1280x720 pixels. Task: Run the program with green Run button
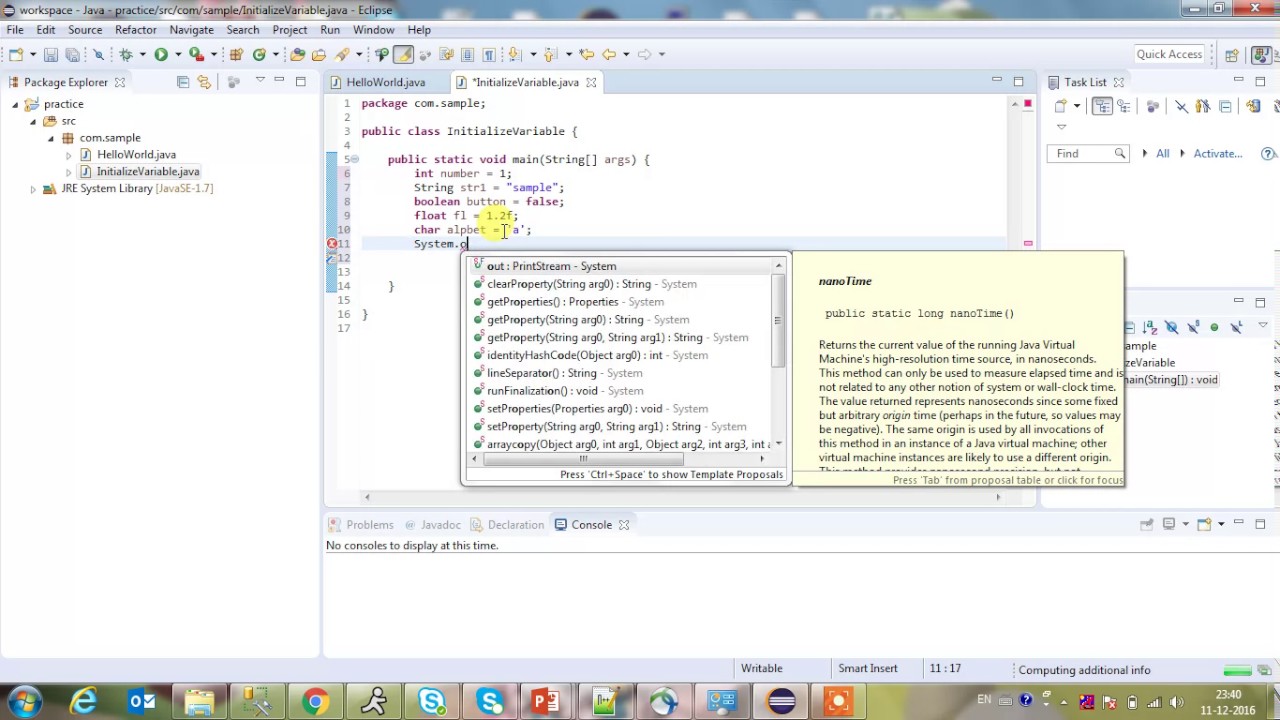[x=160, y=54]
